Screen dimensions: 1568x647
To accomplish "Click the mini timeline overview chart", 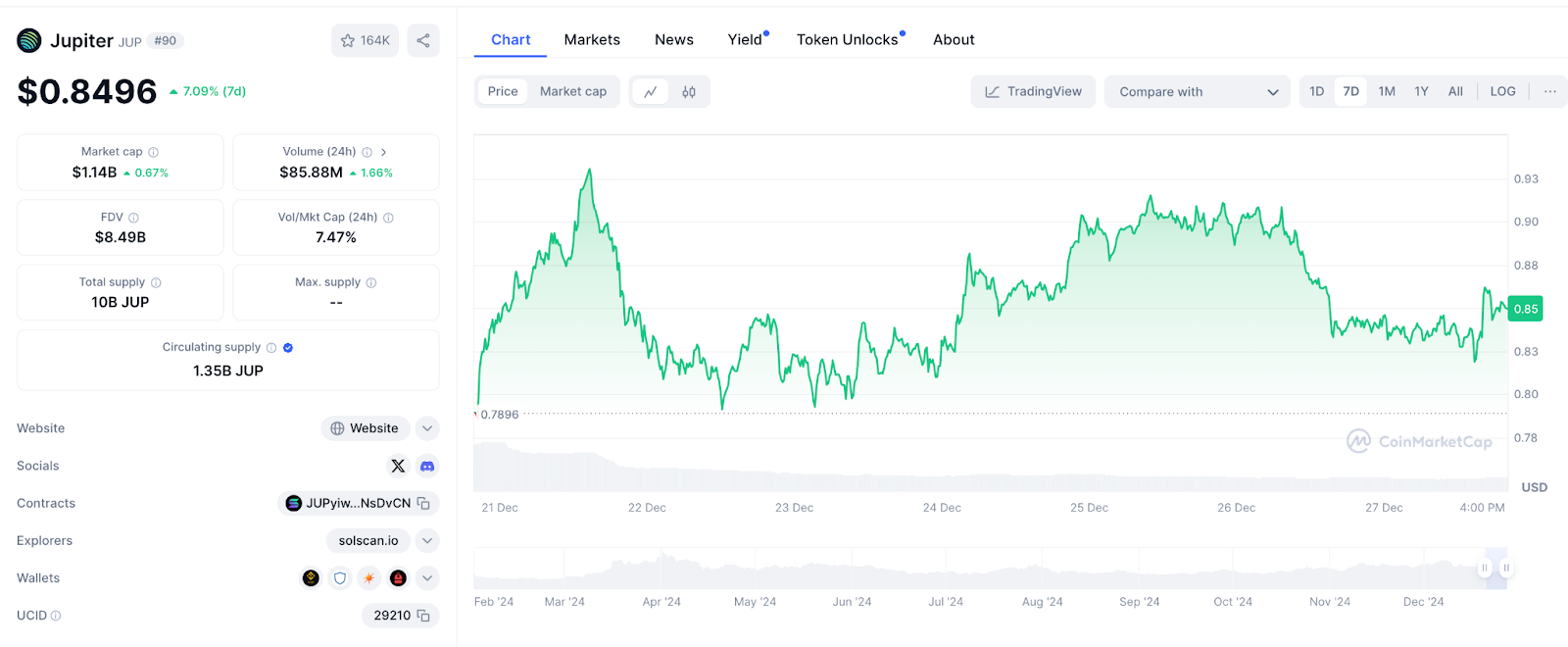I will (990, 569).
